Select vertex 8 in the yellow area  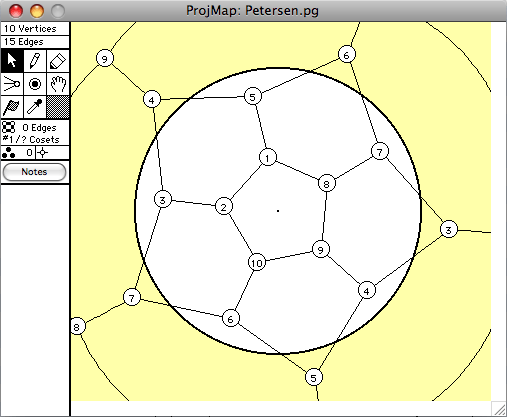pyautogui.click(x=77, y=326)
